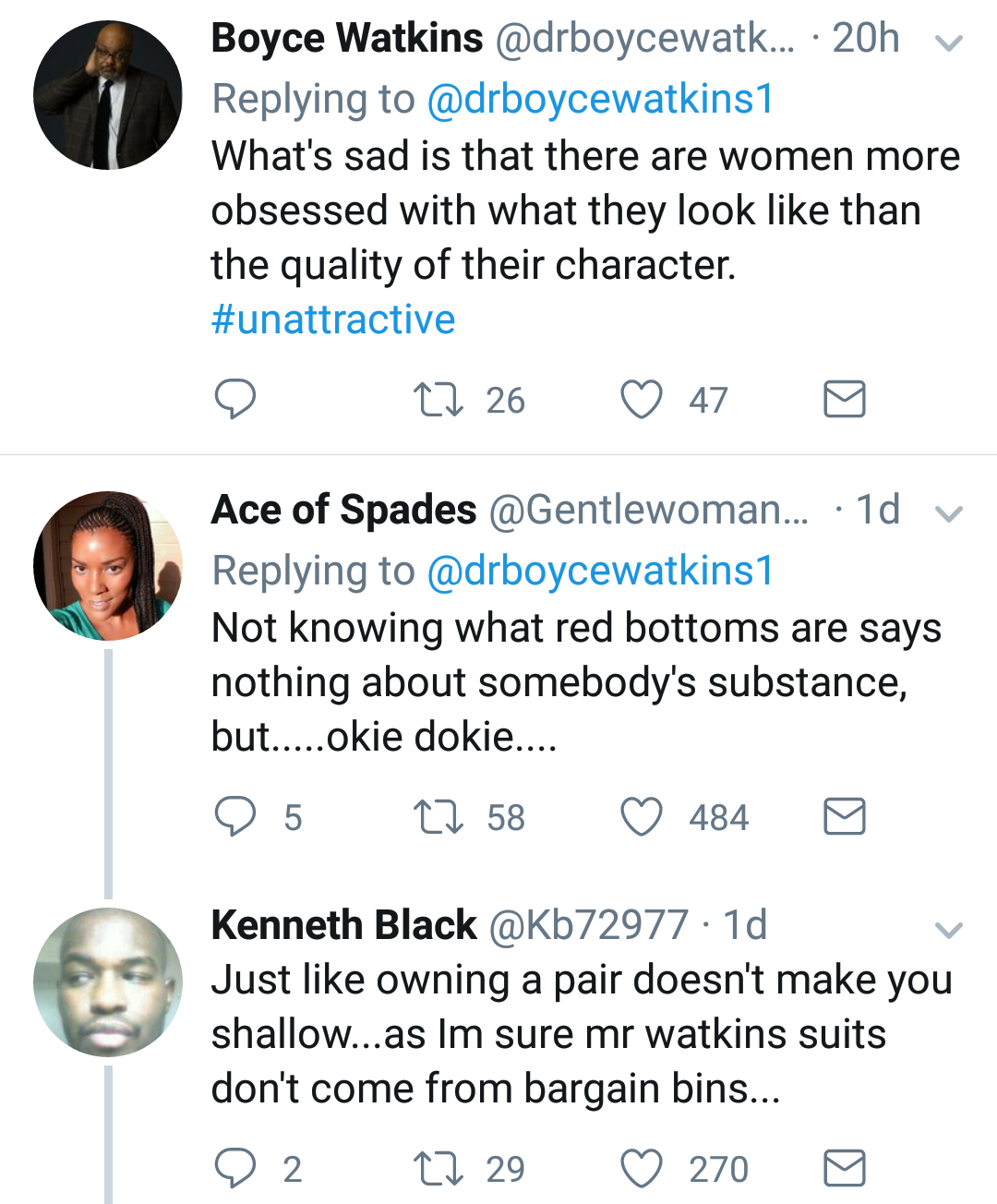Screen dimensions: 997x1204
Task: Open options chevron on Ace of Spades' tweet
Action: pyautogui.click(x=949, y=514)
